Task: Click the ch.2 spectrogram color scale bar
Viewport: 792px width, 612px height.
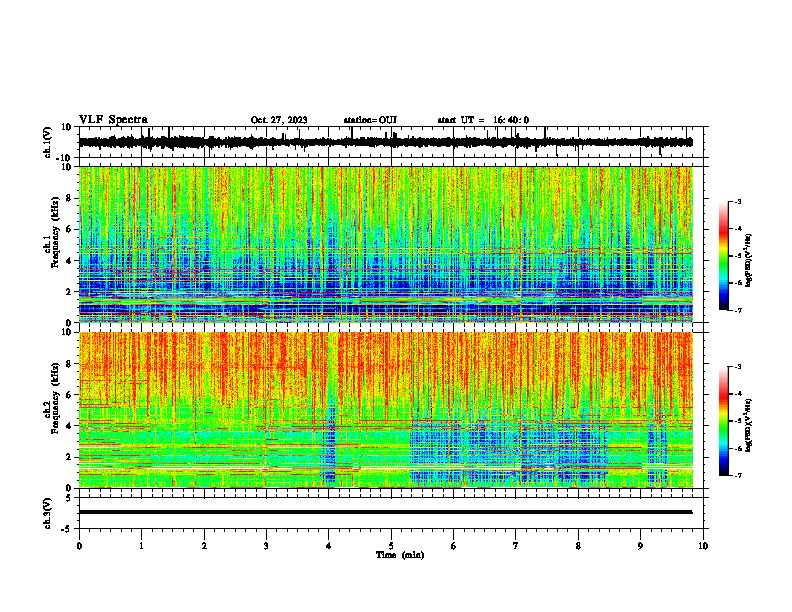Action: click(x=724, y=421)
